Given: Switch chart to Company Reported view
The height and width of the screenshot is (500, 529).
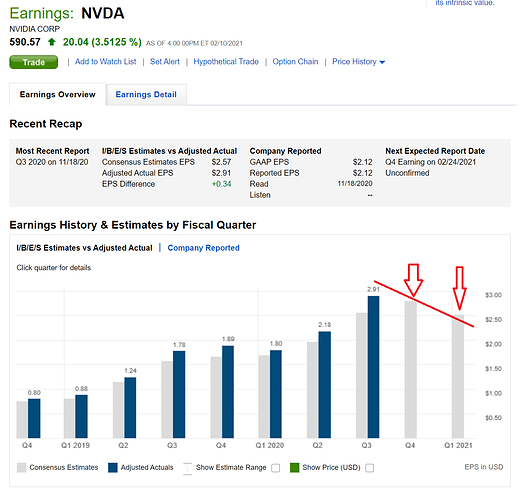Looking at the screenshot, I should 203,248.
